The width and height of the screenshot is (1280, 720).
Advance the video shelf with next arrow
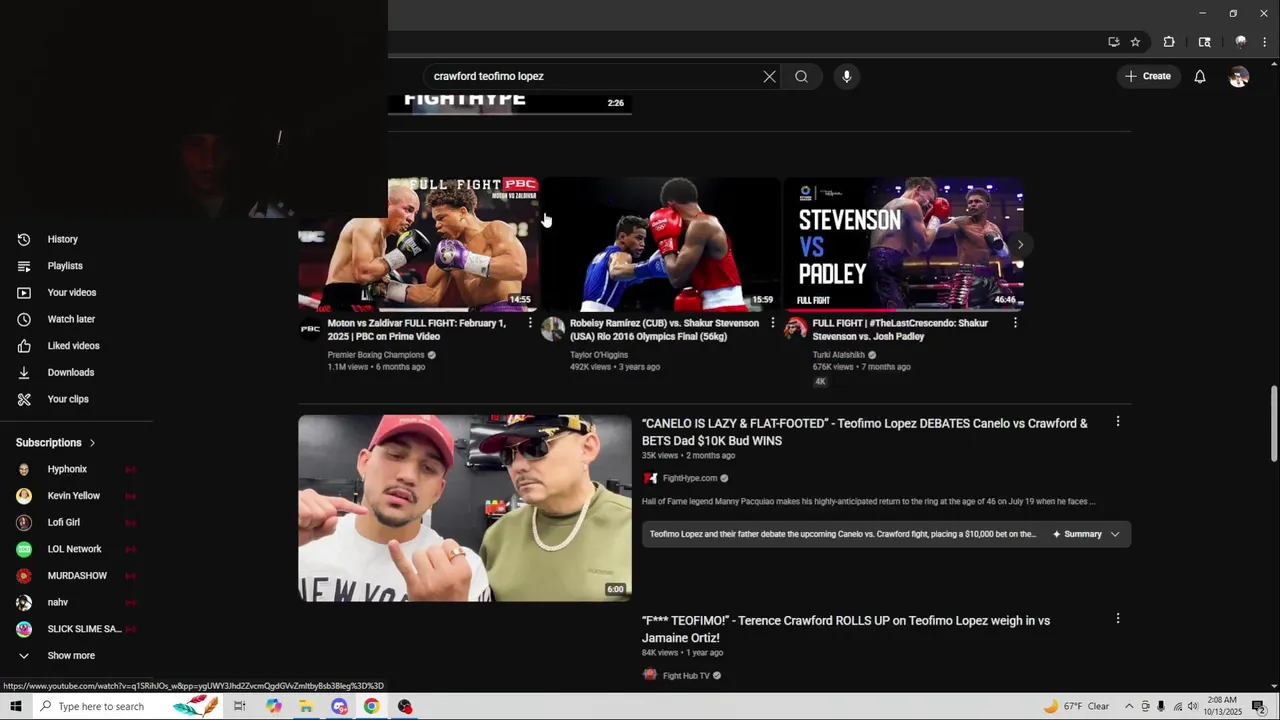point(1020,244)
